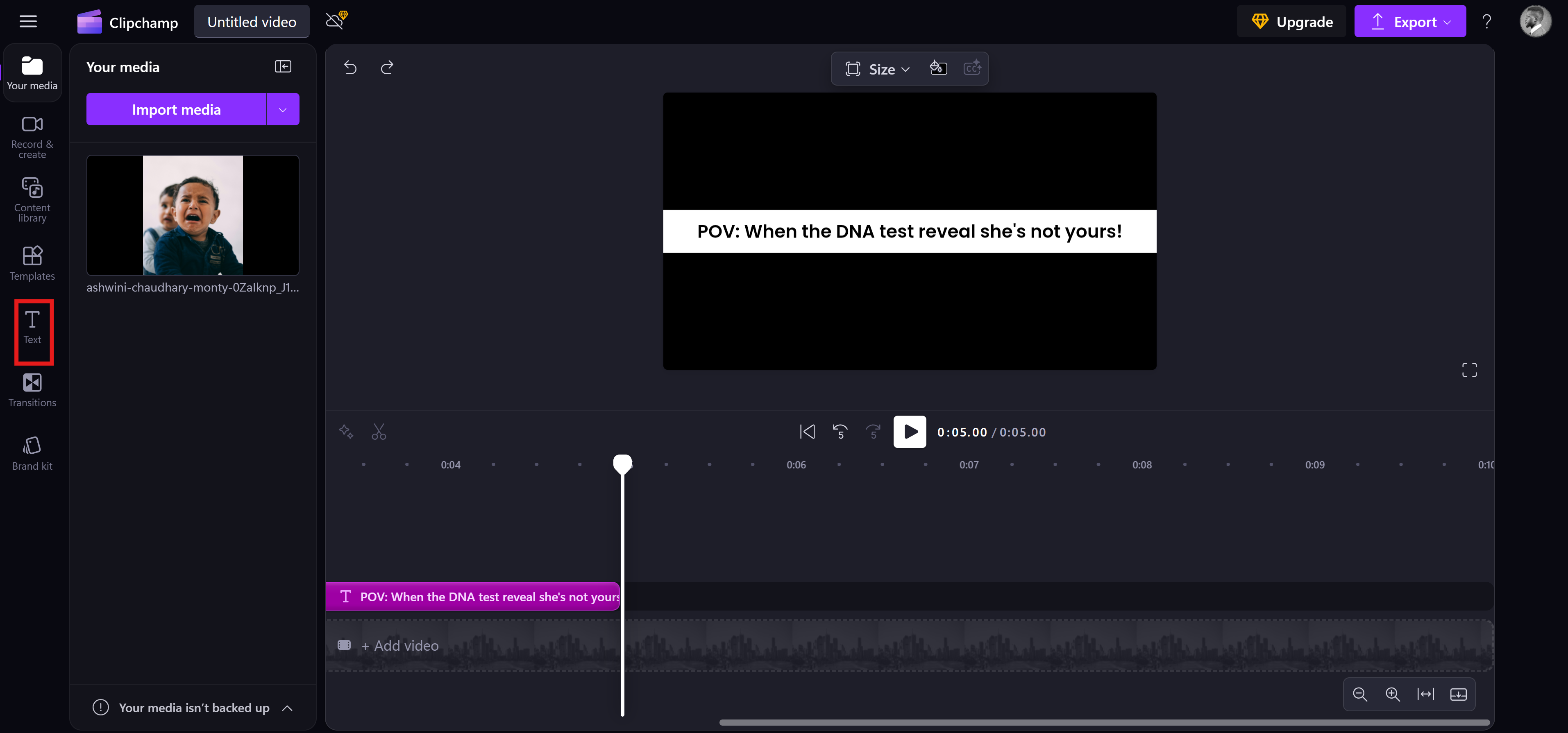
Task: Zoom in on the timeline
Action: click(x=1392, y=694)
